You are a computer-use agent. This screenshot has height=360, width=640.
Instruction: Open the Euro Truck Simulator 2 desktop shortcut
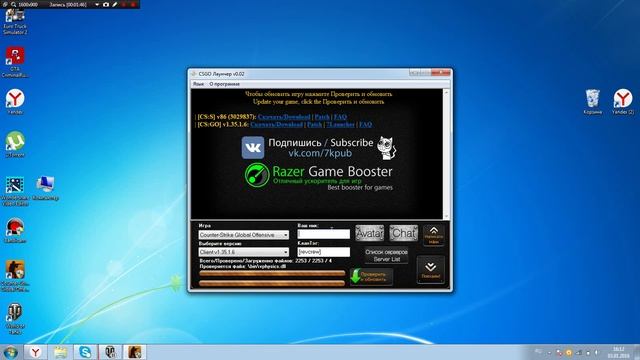15,21
